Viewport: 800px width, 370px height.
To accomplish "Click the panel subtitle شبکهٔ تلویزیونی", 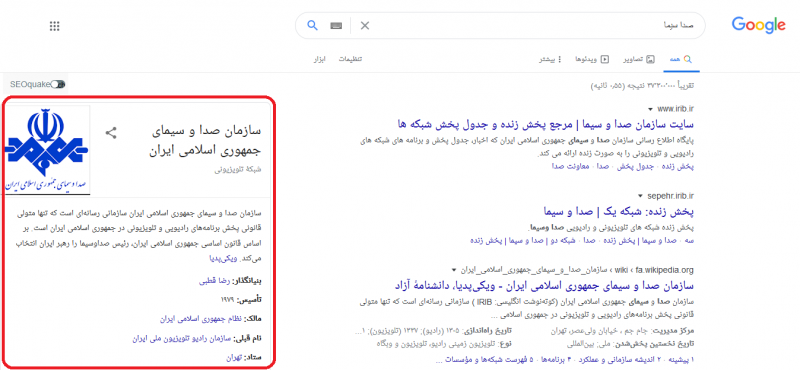I will point(238,169).
